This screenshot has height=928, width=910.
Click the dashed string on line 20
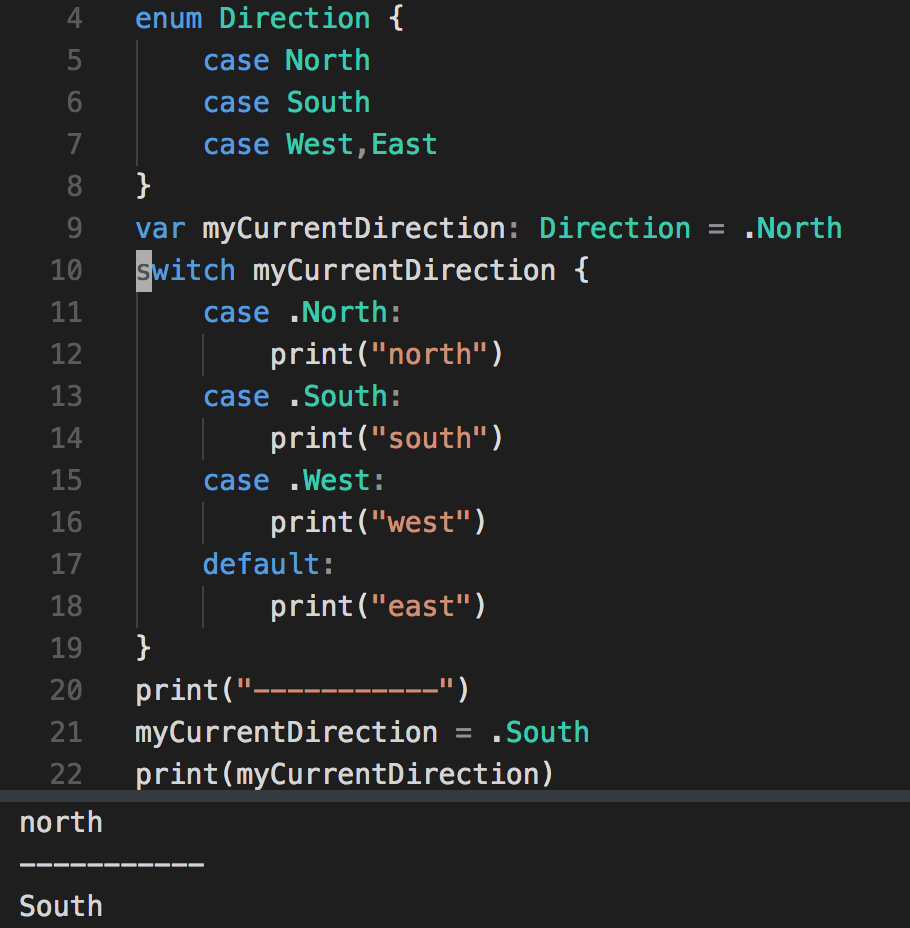346,690
